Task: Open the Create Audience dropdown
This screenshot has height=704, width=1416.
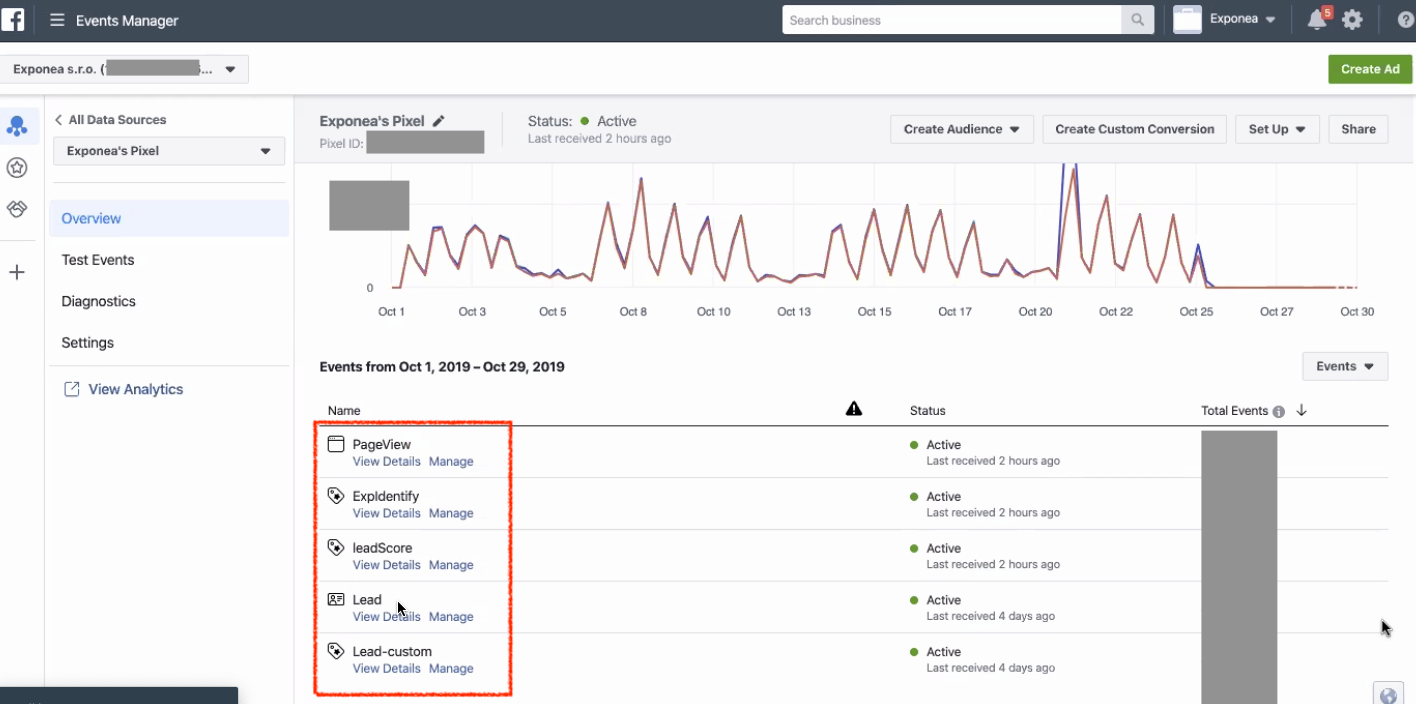Action: (x=962, y=129)
